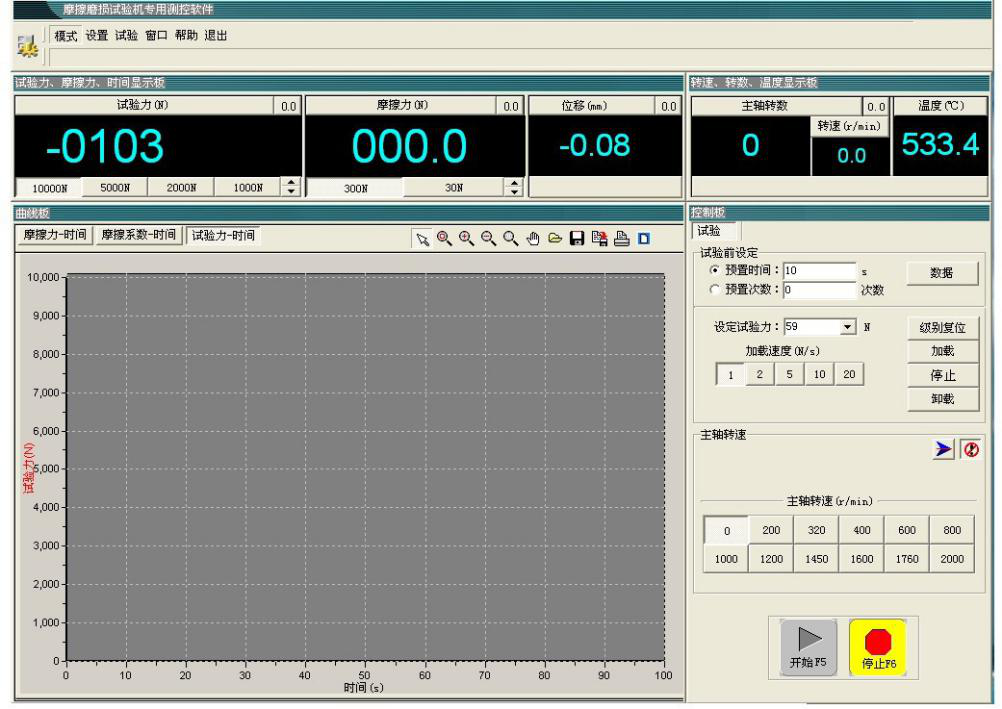This screenshot has width=1002, height=709.
Task: Open the 设置 menu
Action: coord(96,36)
